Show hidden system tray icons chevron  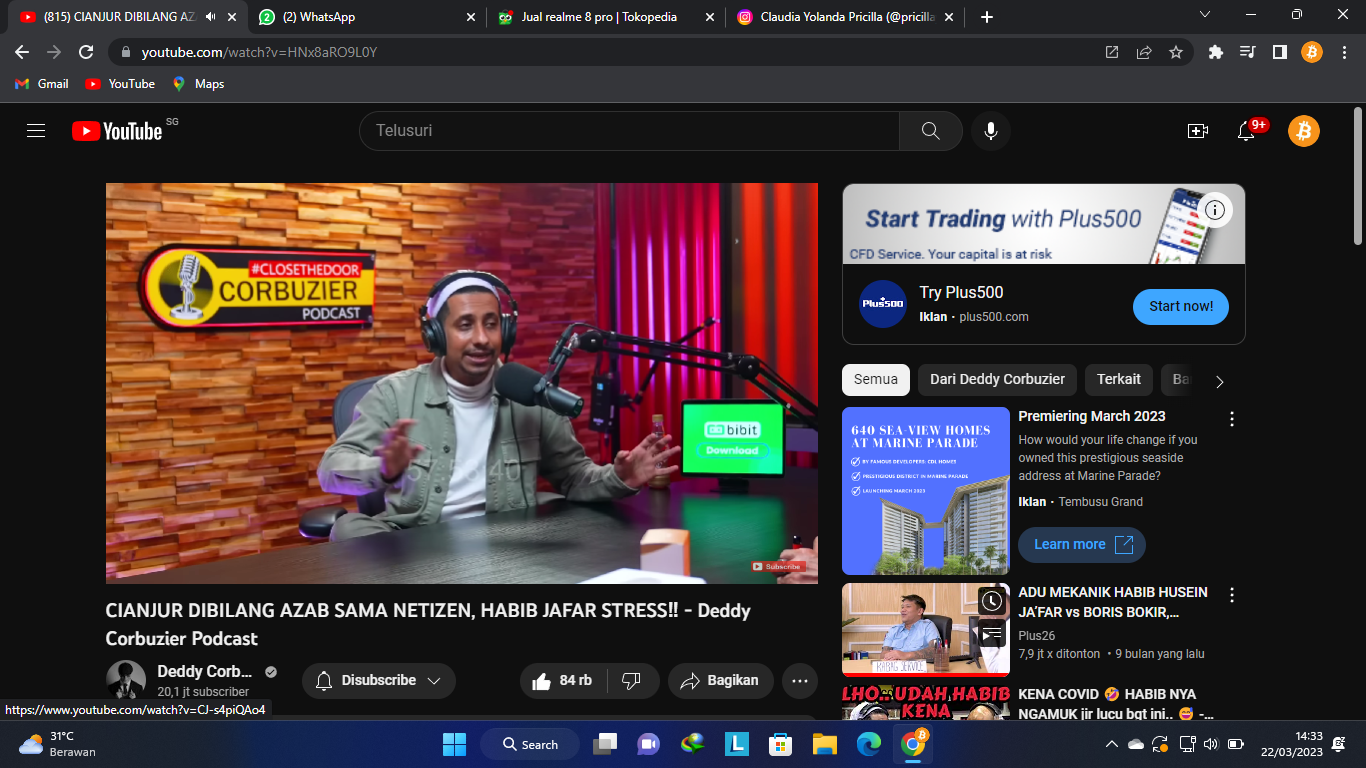(1111, 744)
